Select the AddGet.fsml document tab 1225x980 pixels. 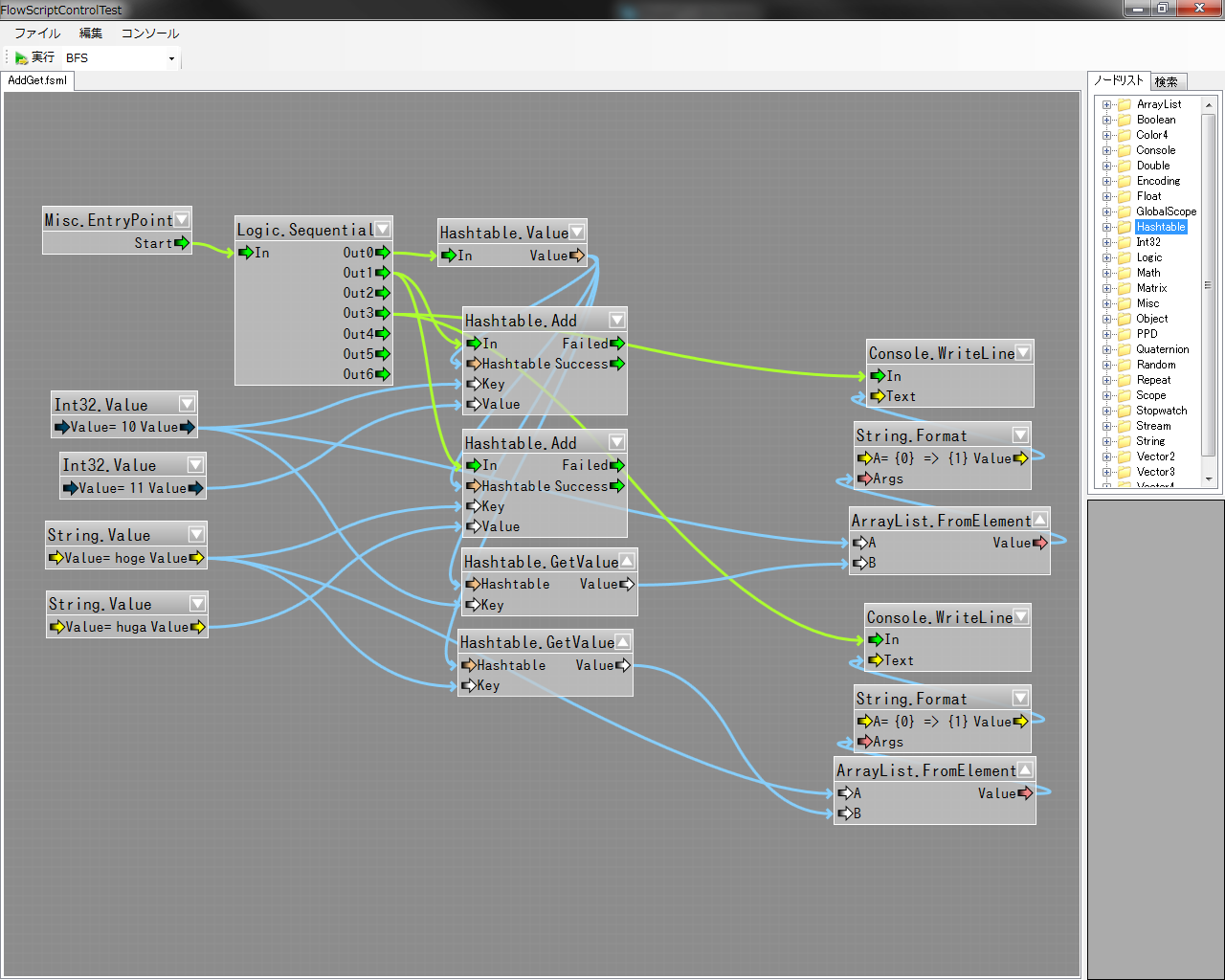pyautogui.click(x=37, y=81)
